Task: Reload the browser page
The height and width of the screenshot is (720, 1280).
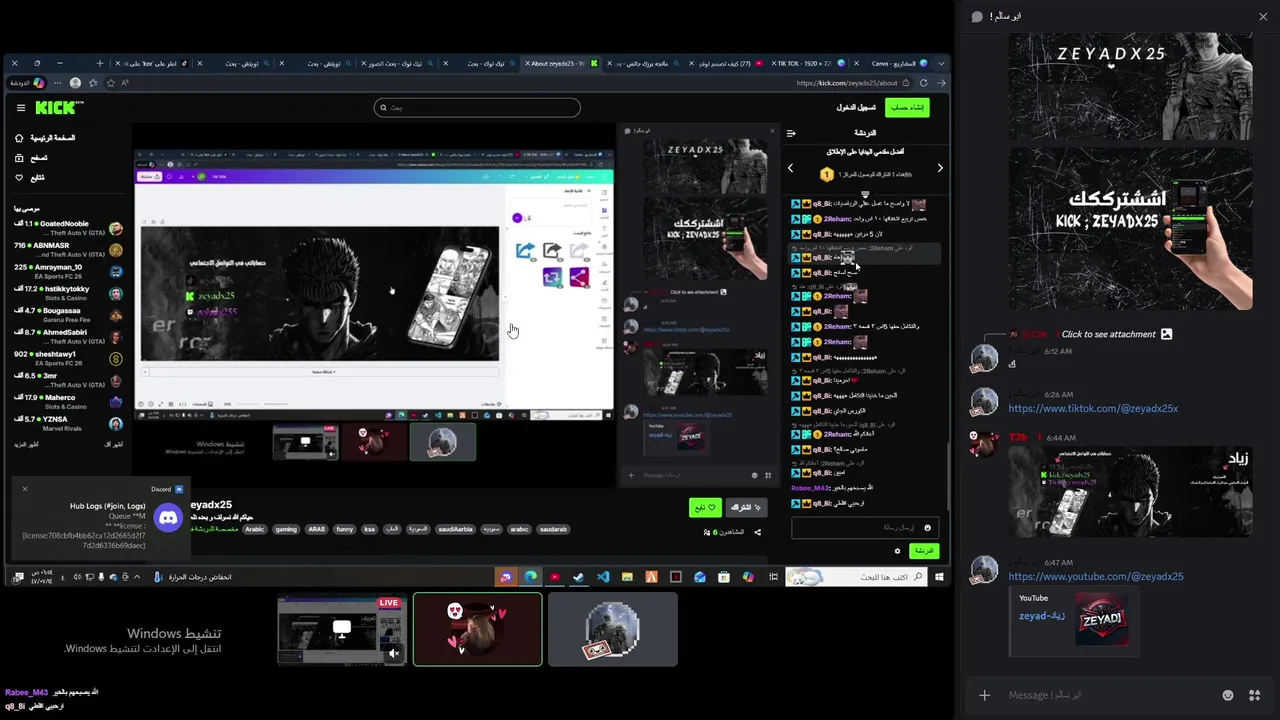Action: (x=923, y=83)
